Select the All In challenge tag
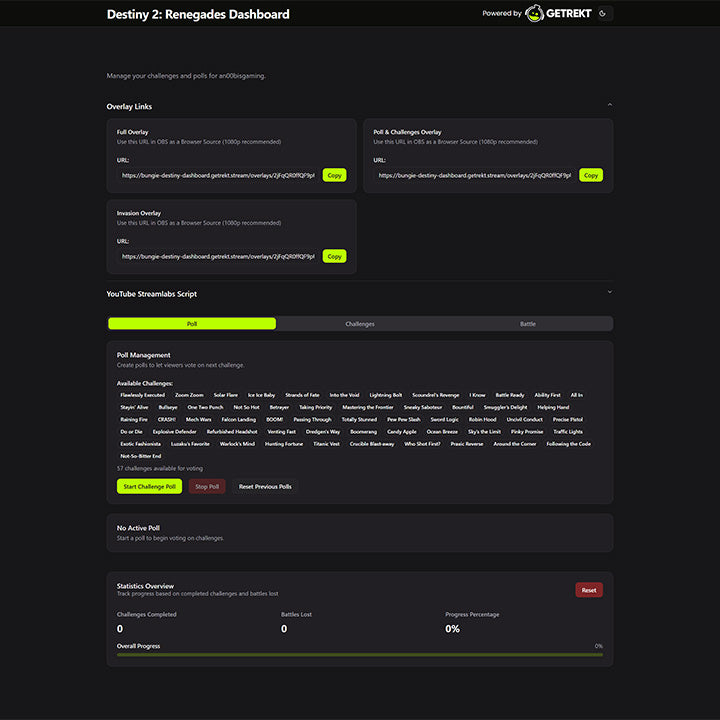 pos(577,395)
